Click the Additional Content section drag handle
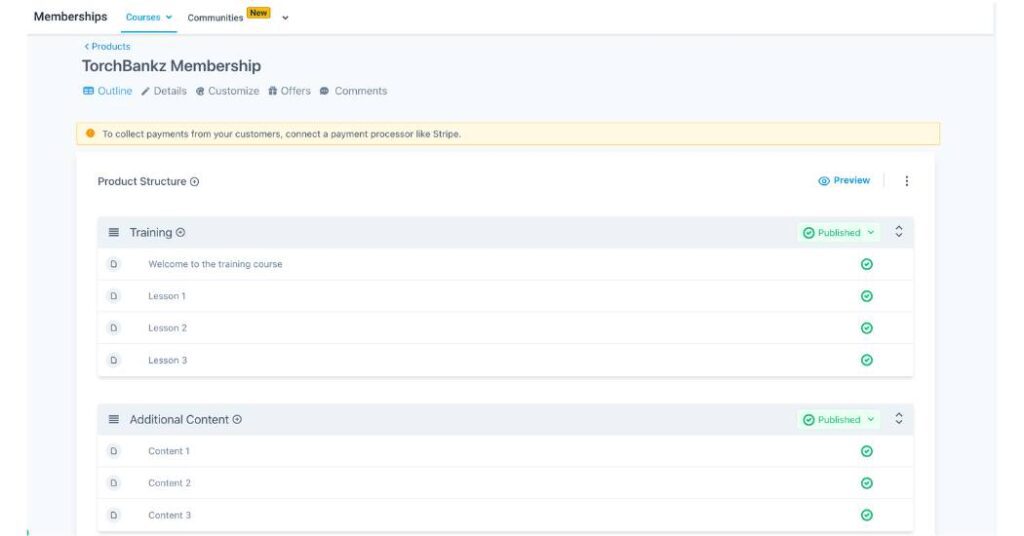This screenshot has width=1024, height=536. pos(114,419)
